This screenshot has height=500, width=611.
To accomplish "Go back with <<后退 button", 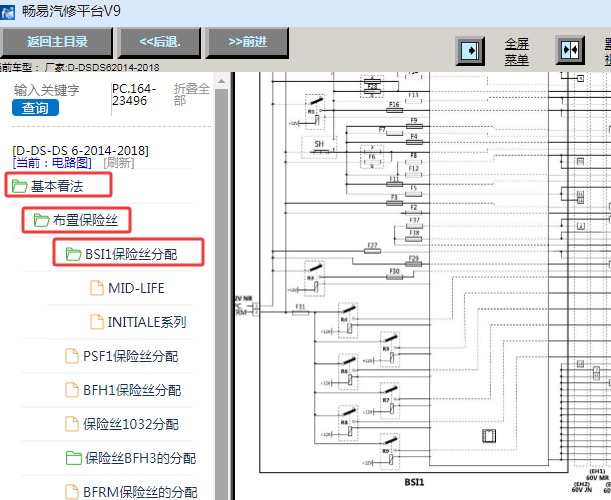I will [160, 42].
